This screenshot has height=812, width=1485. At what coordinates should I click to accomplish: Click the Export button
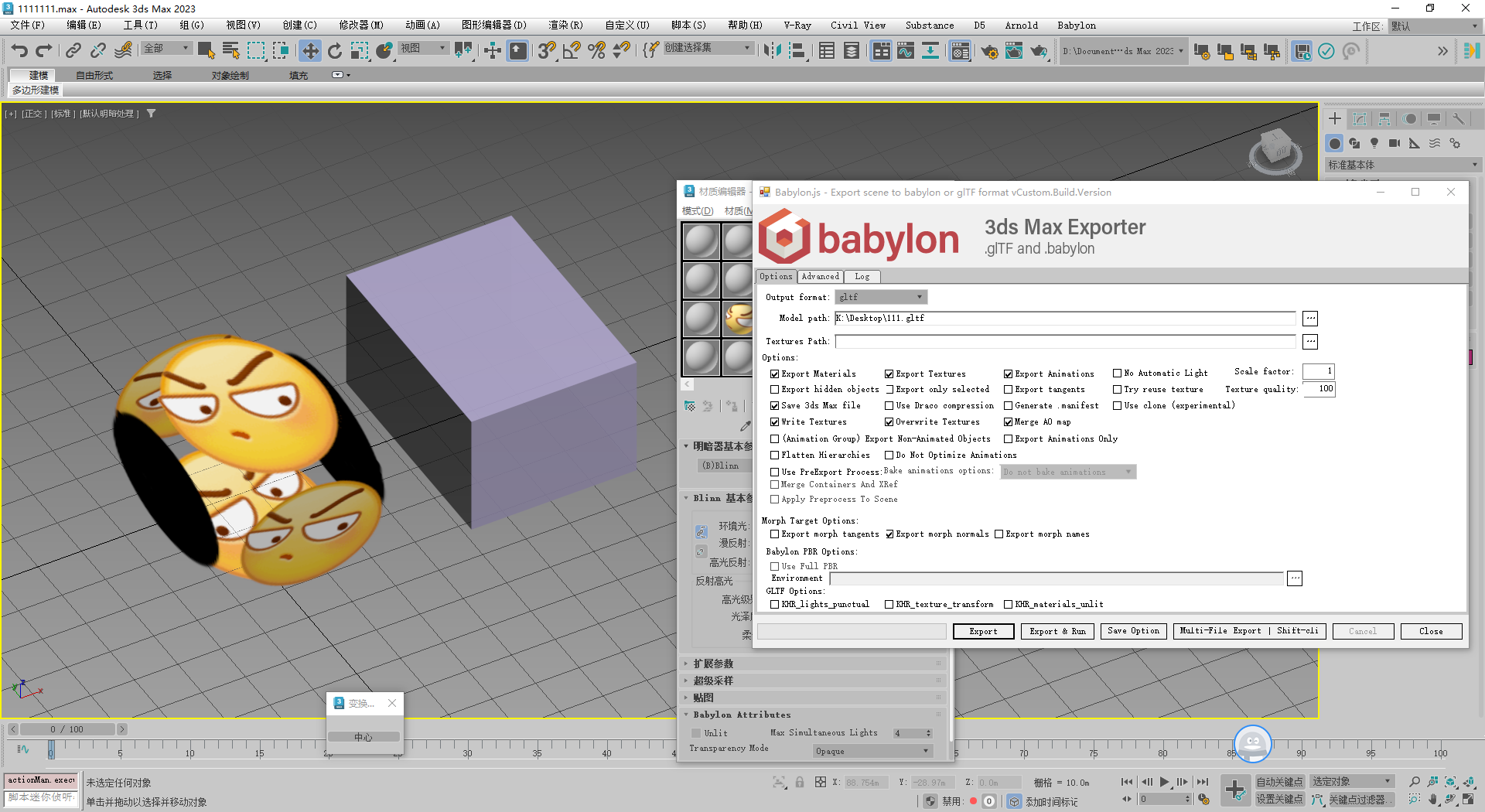point(983,631)
